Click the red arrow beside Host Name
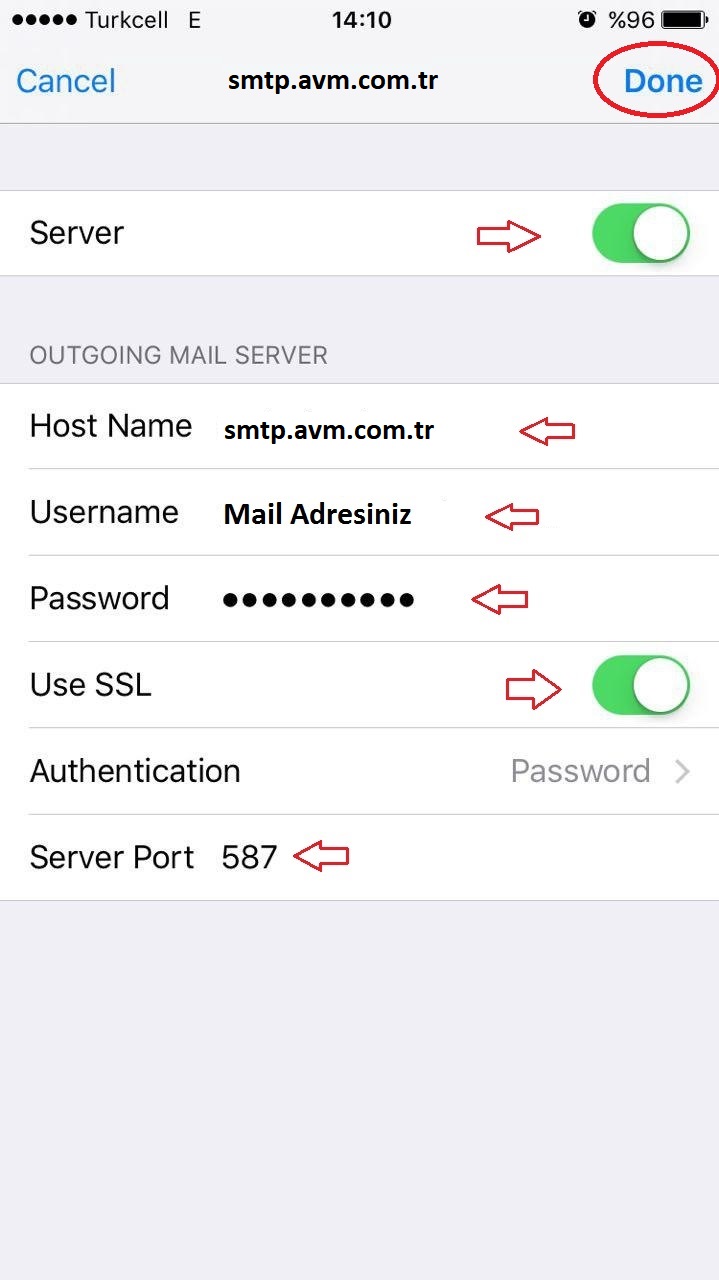The width and height of the screenshot is (719, 1280). coord(547,431)
